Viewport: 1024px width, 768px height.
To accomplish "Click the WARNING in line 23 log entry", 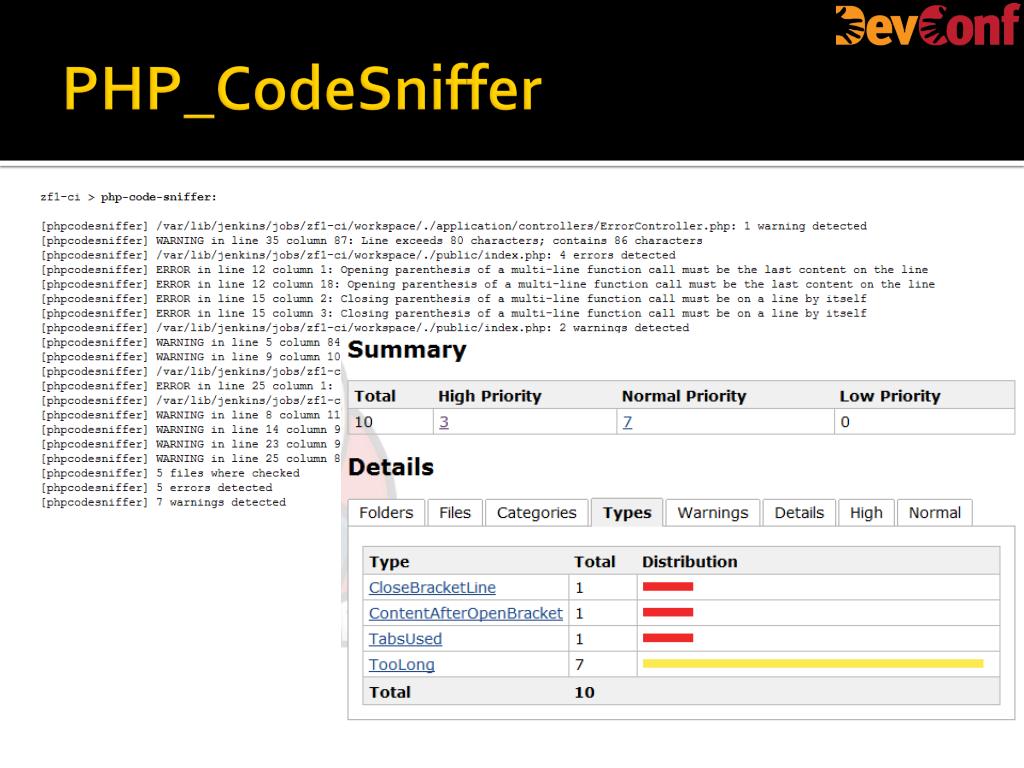I will point(191,444).
